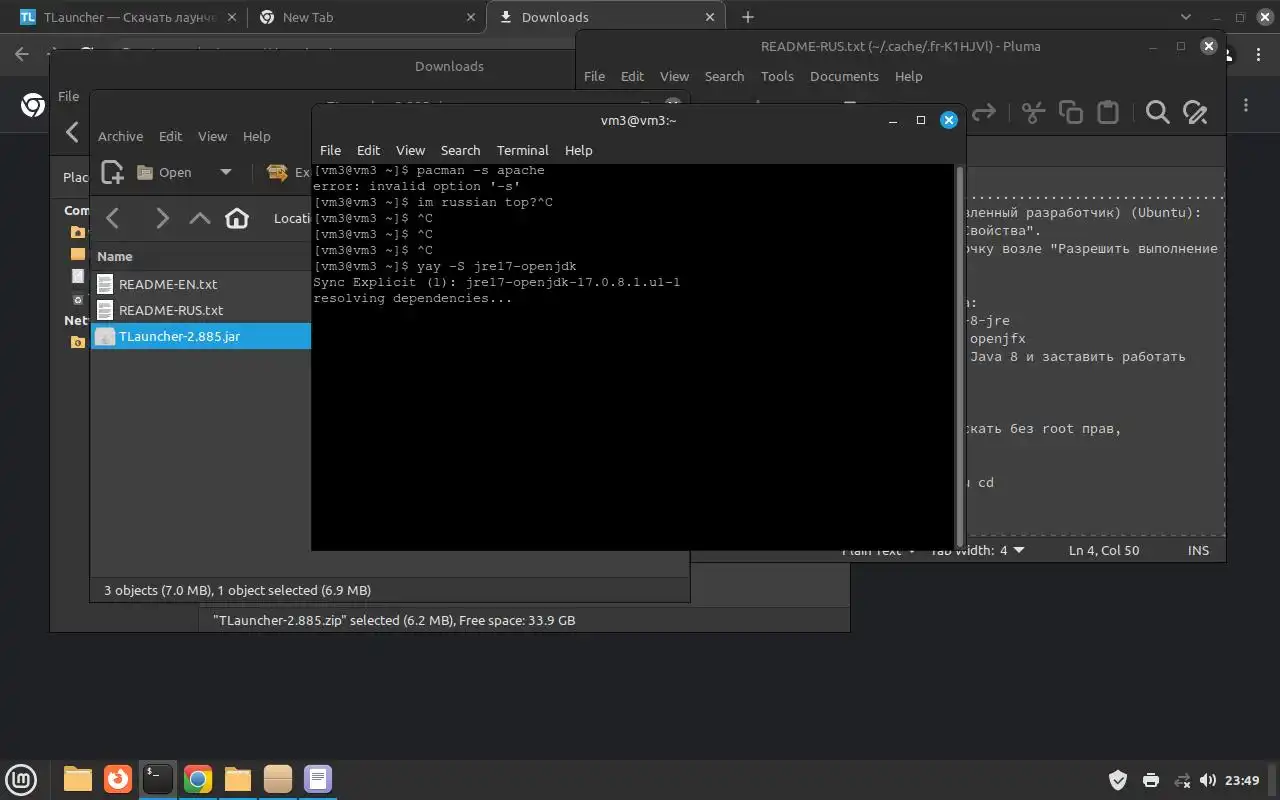Switch to the New Tab Chrome tab

366,17
